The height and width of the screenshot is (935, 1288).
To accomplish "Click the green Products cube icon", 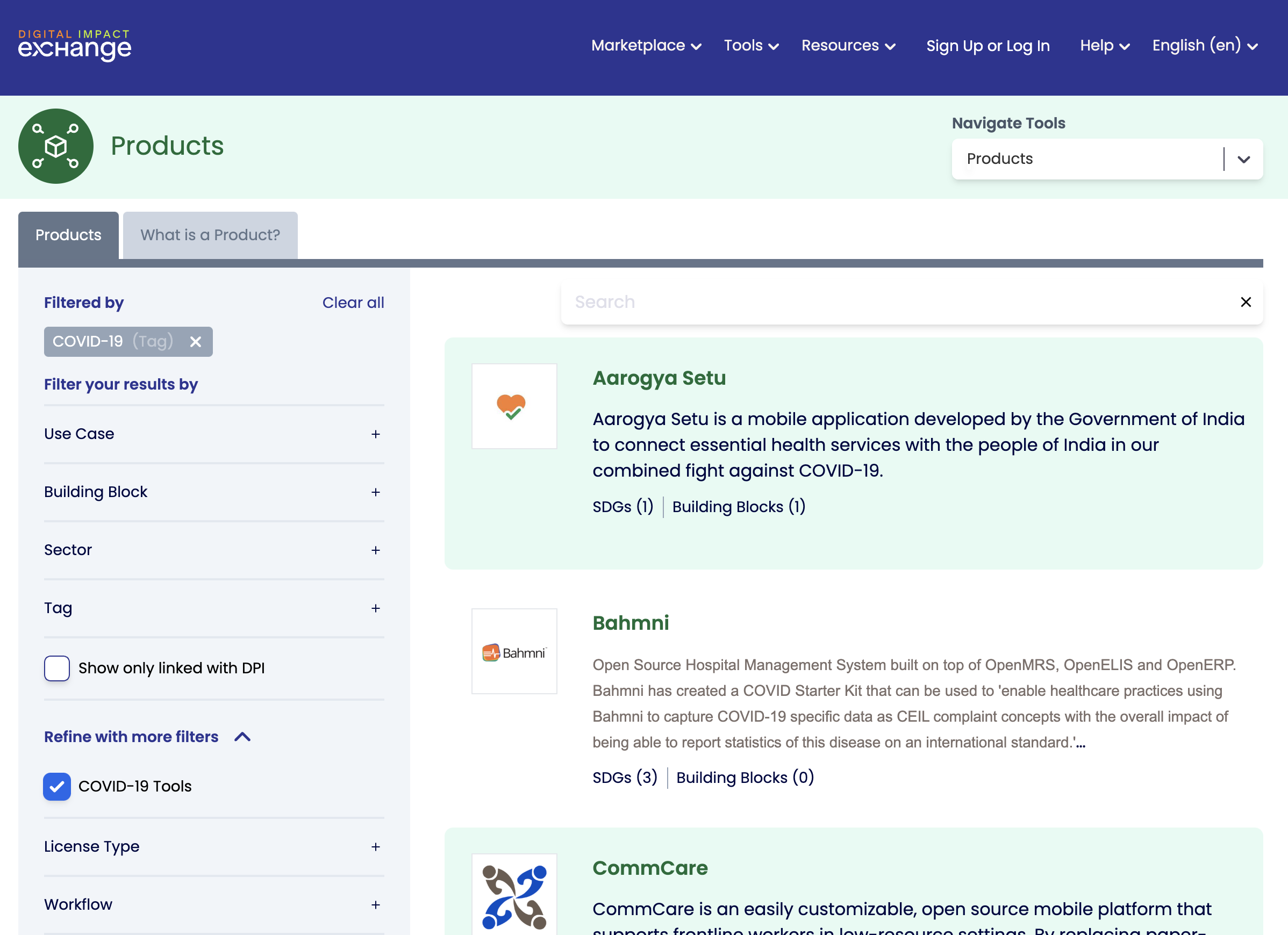I will [x=56, y=146].
